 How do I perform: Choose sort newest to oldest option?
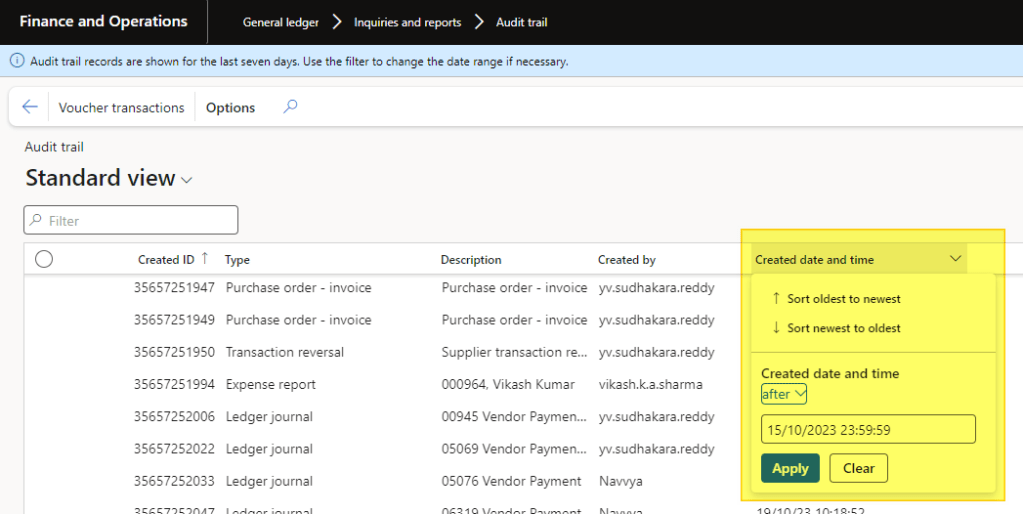[843, 328]
